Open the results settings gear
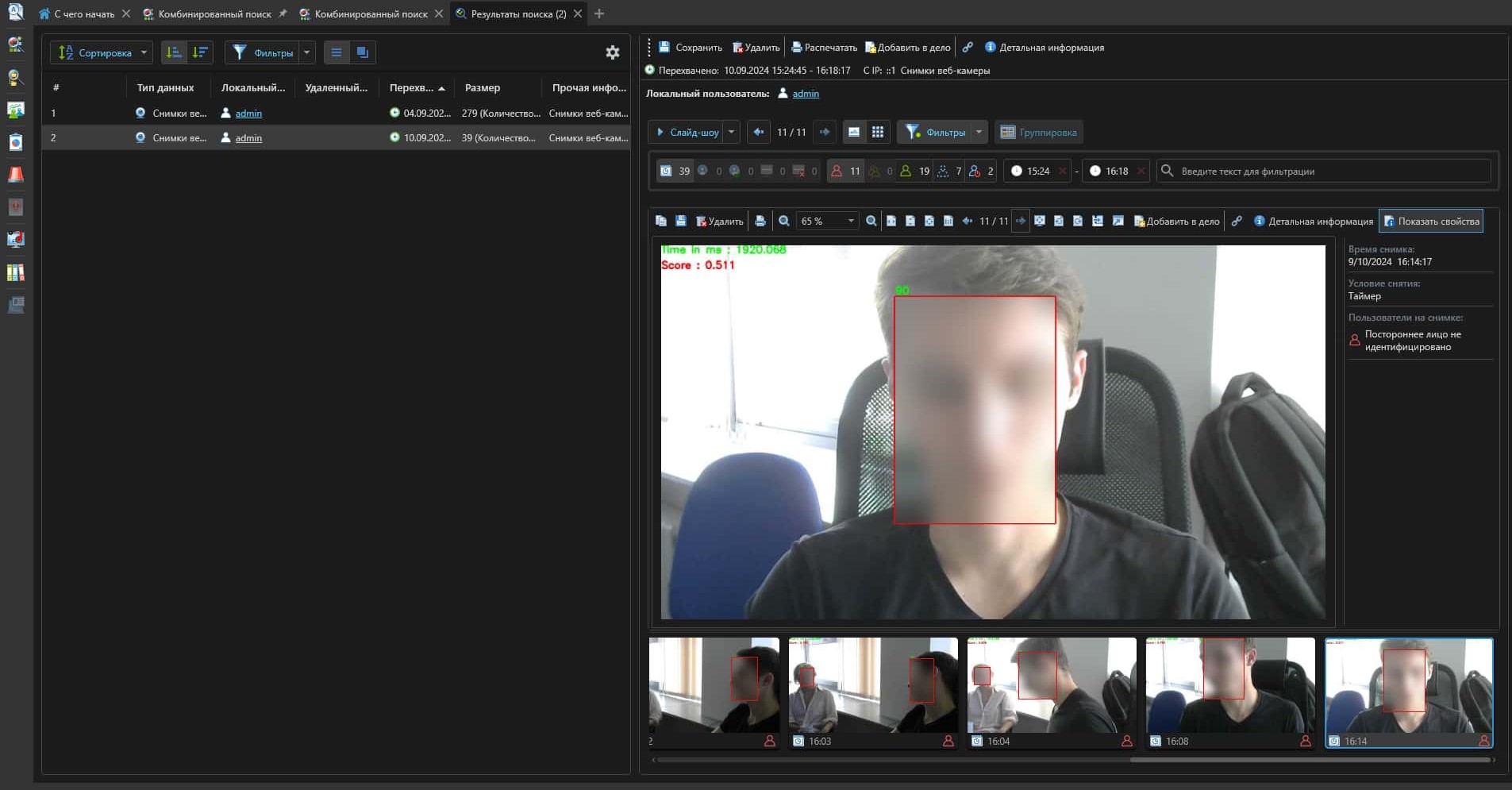The width and height of the screenshot is (1512, 790). tap(612, 52)
